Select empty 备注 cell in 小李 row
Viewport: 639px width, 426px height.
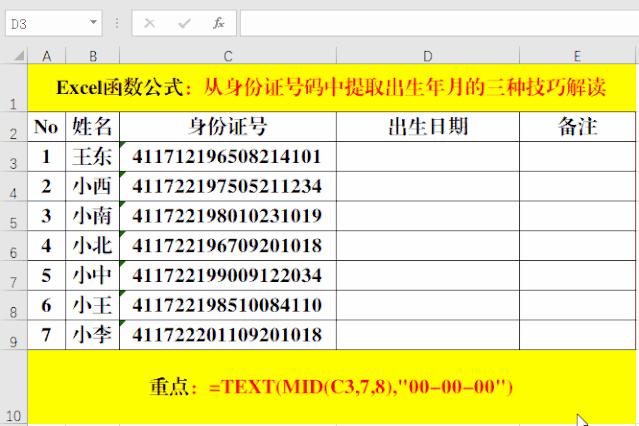577,335
